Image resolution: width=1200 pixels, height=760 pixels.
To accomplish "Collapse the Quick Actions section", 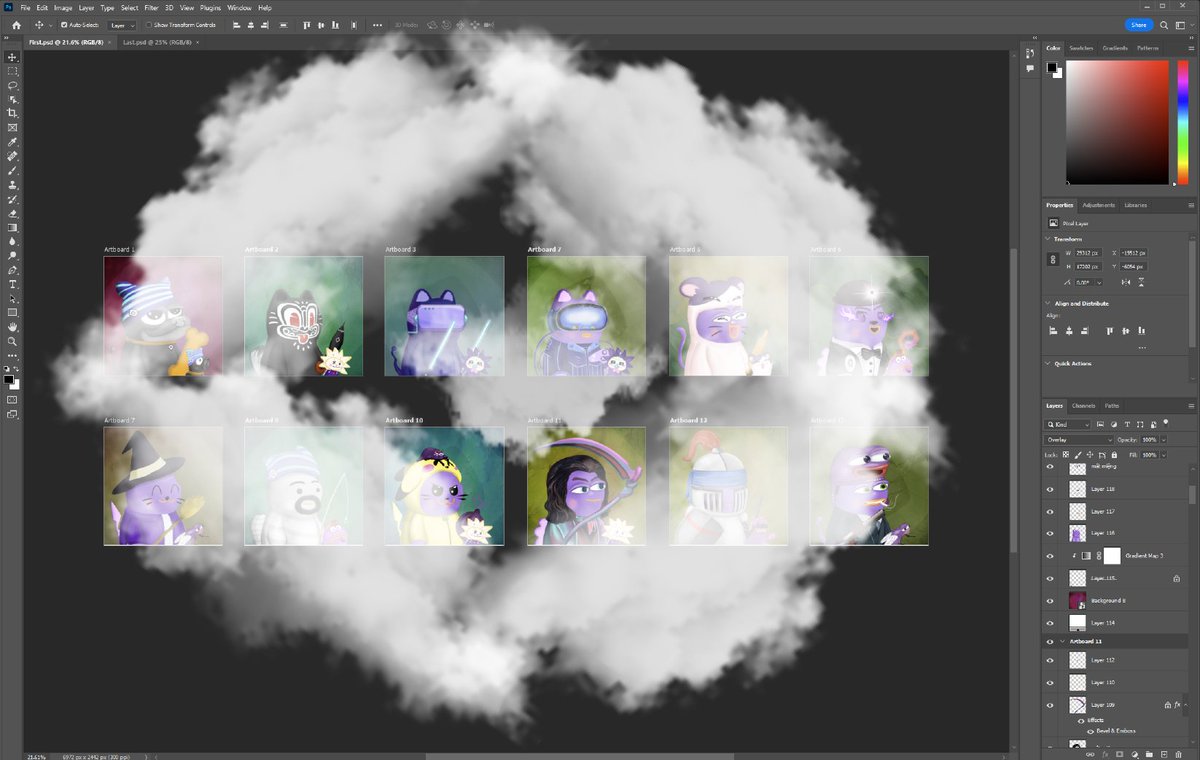I will tap(1048, 363).
